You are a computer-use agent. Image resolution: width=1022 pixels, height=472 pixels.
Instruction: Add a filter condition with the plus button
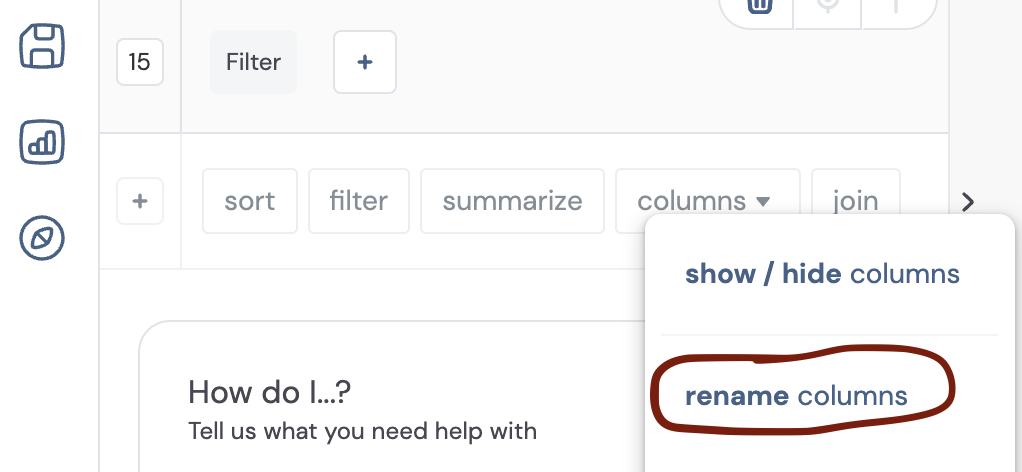[365, 62]
